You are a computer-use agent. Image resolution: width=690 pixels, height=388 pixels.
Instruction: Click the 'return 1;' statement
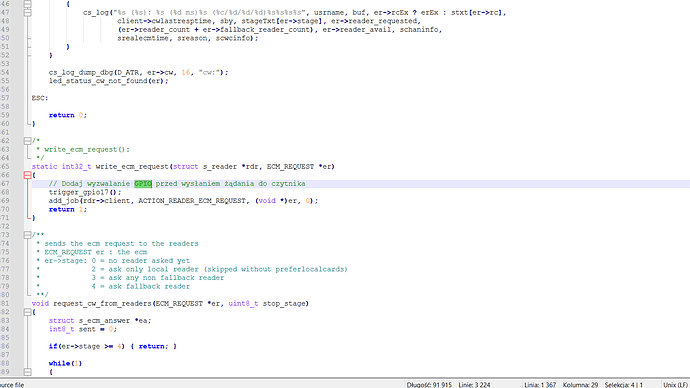coord(68,209)
